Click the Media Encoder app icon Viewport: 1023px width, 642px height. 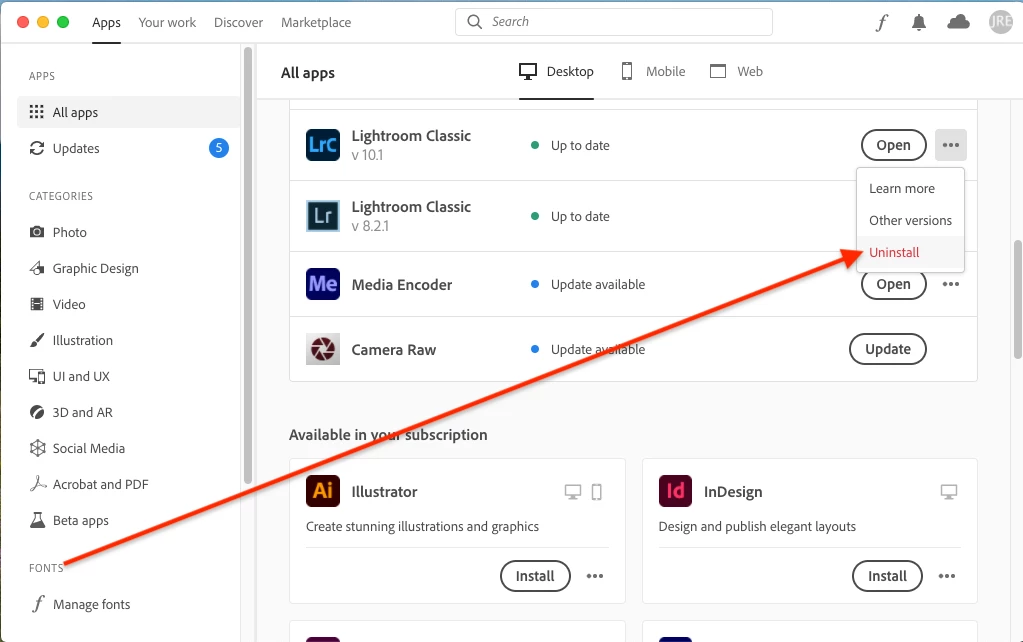(323, 284)
